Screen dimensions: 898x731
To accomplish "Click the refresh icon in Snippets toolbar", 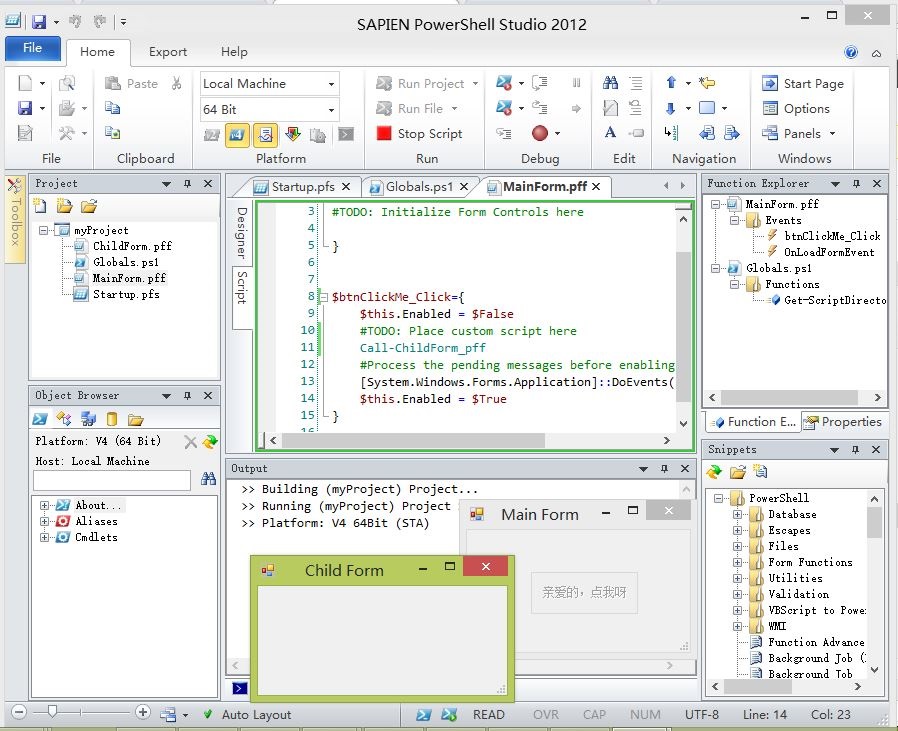I will pos(714,472).
